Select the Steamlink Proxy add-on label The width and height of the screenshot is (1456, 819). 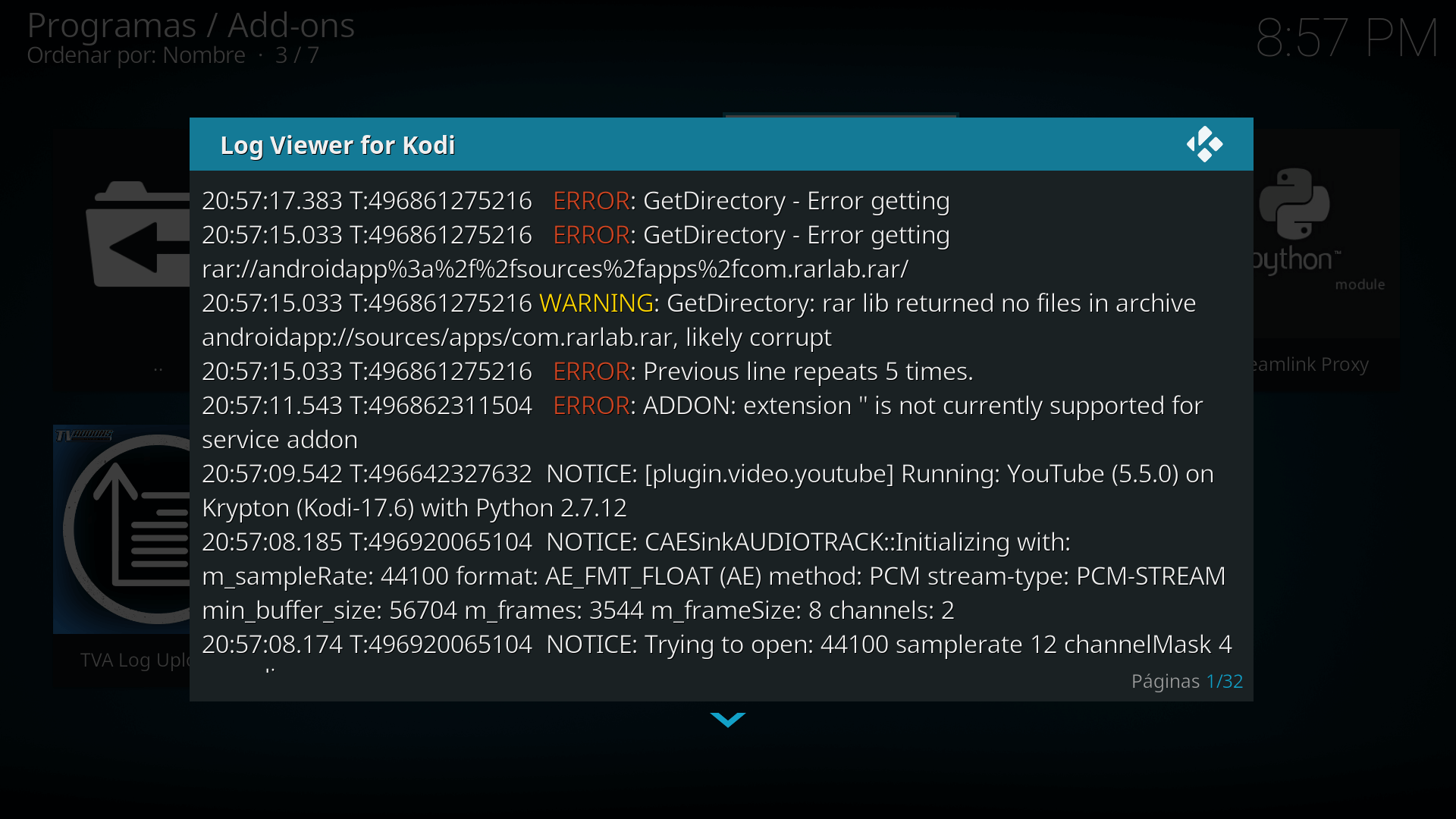pyautogui.click(x=1310, y=365)
